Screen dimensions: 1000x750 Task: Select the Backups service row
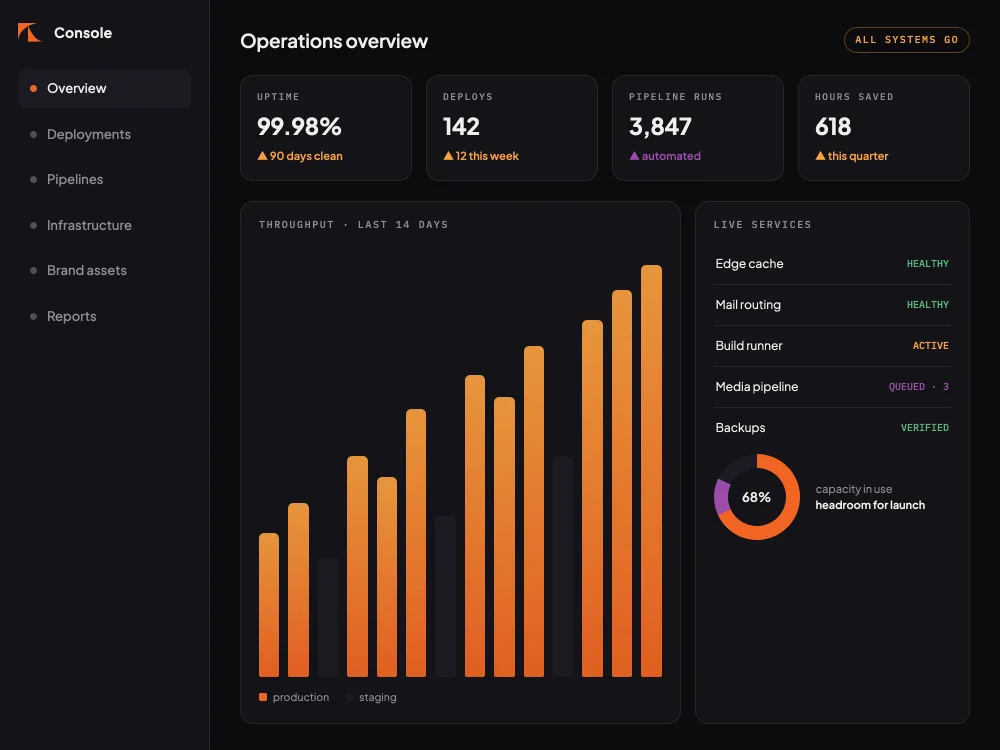832,427
